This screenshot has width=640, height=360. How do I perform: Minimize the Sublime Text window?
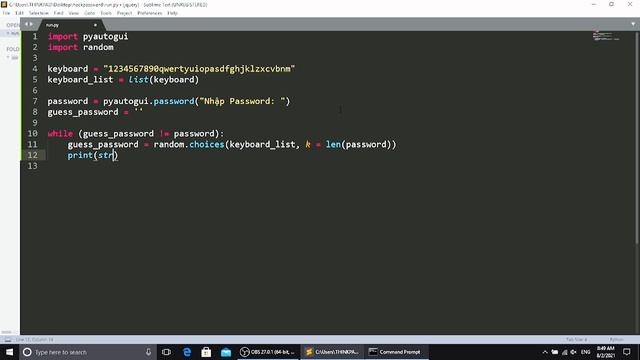(x=594, y=4)
